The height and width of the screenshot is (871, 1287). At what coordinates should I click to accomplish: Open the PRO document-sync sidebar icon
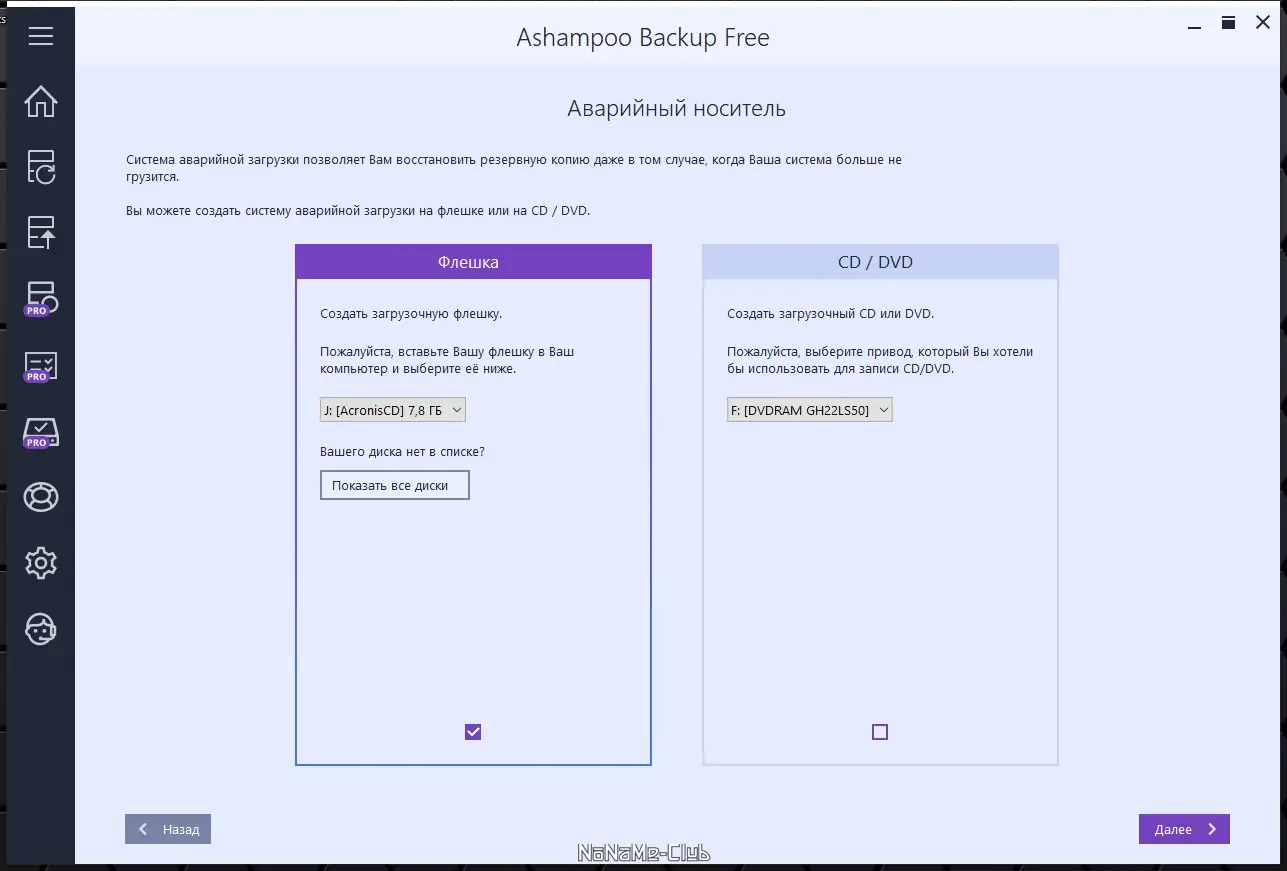tap(40, 298)
